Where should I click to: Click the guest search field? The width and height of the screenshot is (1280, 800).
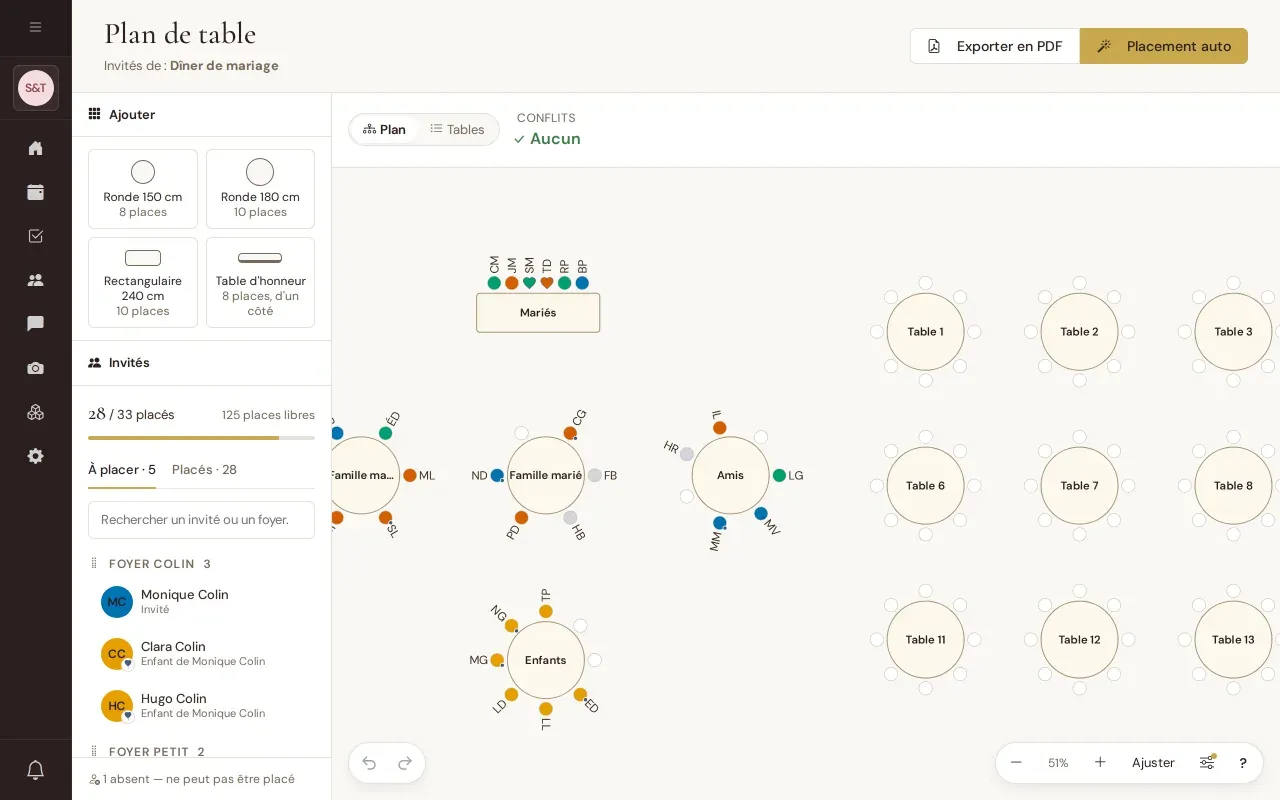[201, 520]
